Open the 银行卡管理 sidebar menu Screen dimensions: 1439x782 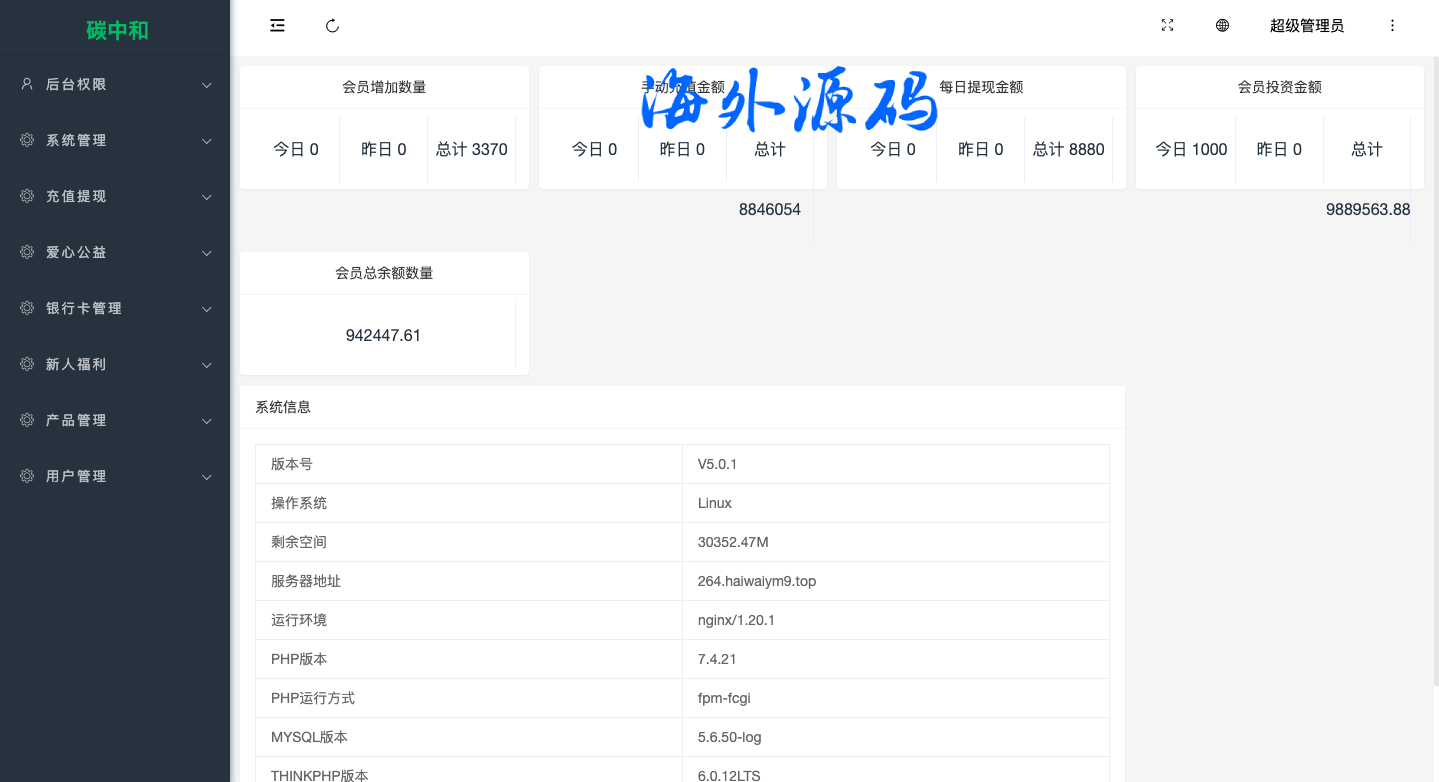pos(84,309)
